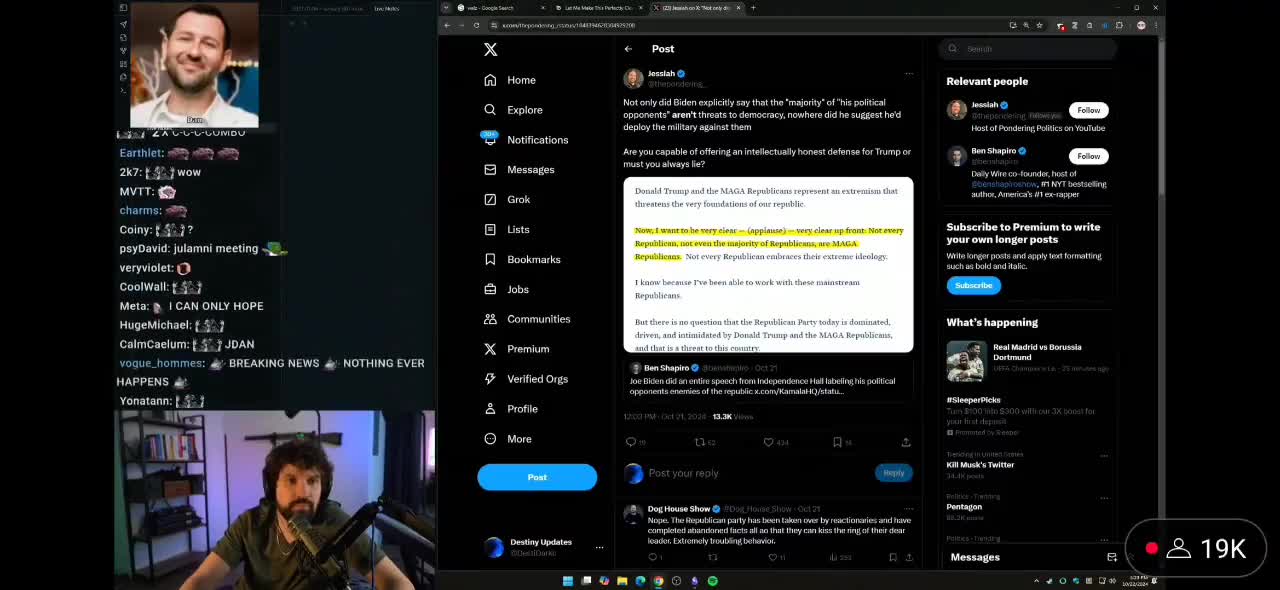This screenshot has width=1280, height=590.
Task: Click the X search field
Action: click(x=1030, y=48)
